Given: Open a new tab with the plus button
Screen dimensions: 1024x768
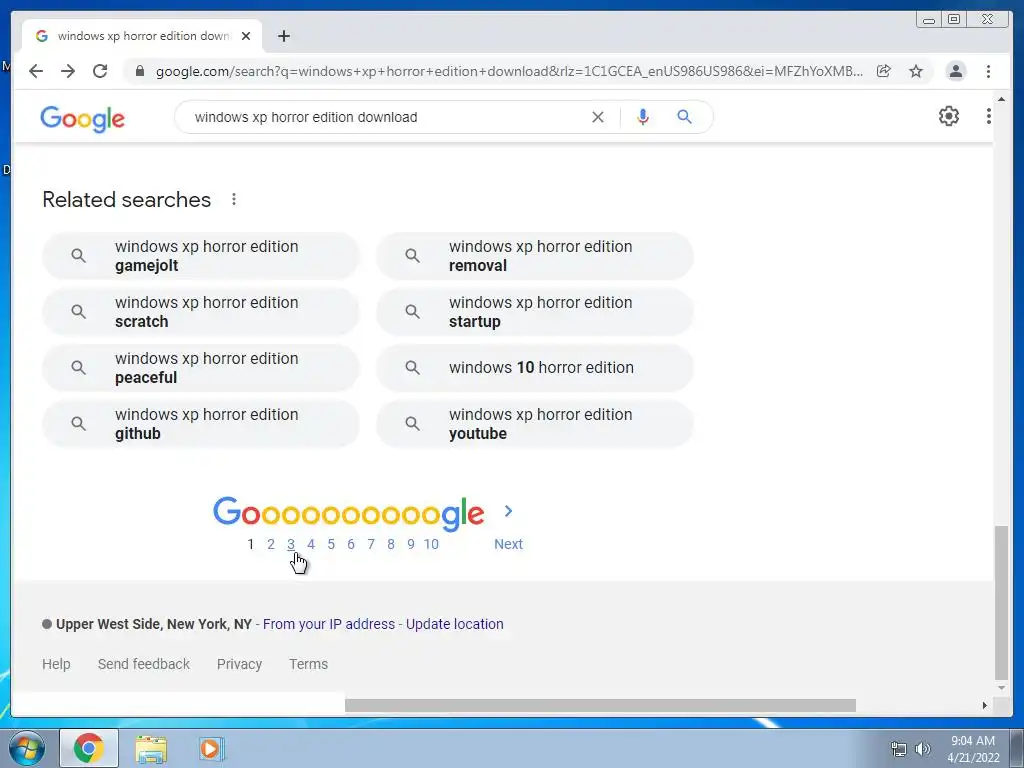Looking at the screenshot, I should click(283, 36).
